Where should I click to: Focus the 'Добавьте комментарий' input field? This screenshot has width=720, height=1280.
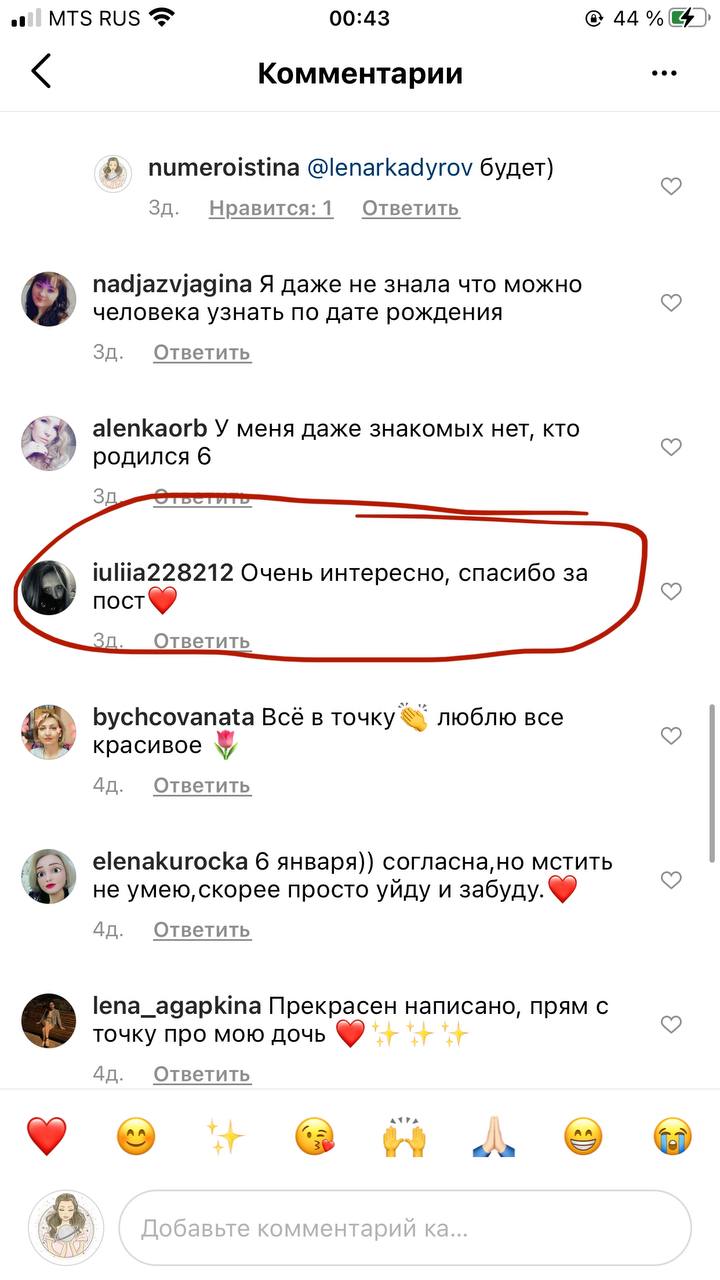405,1228
